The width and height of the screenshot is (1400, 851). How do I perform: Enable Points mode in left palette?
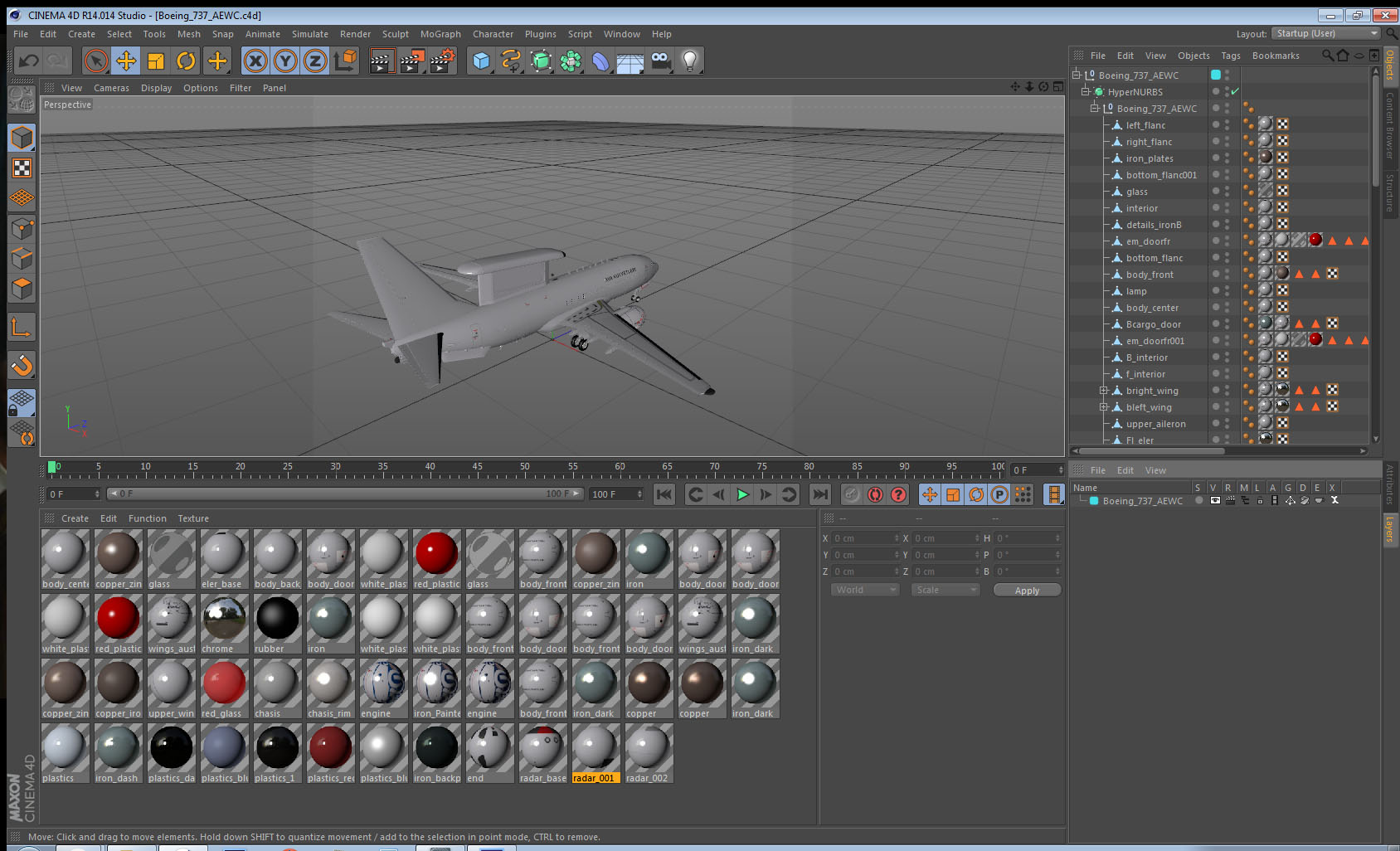click(x=22, y=228)
